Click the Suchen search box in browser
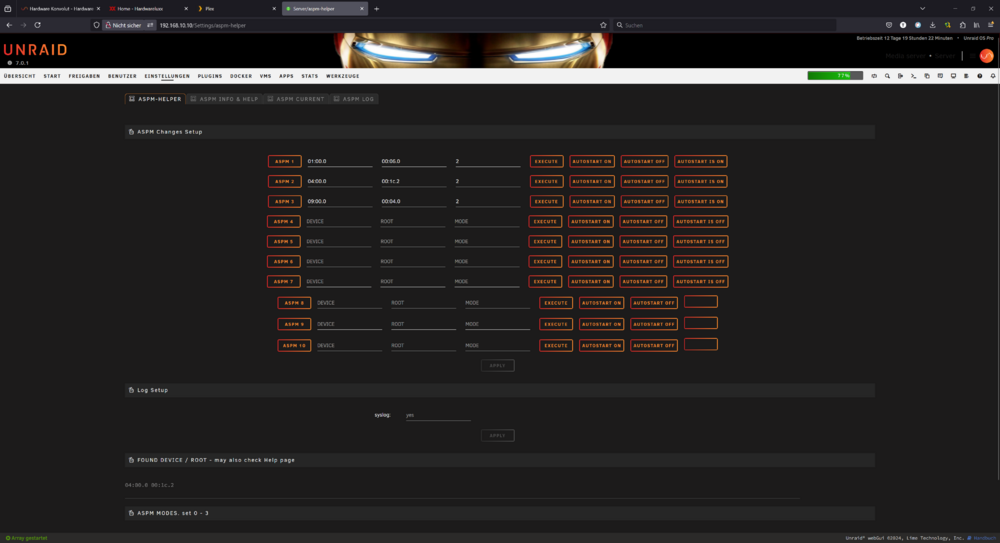Screen dimensions: 1000x543 pyautogui.click(x=724, y=25)
